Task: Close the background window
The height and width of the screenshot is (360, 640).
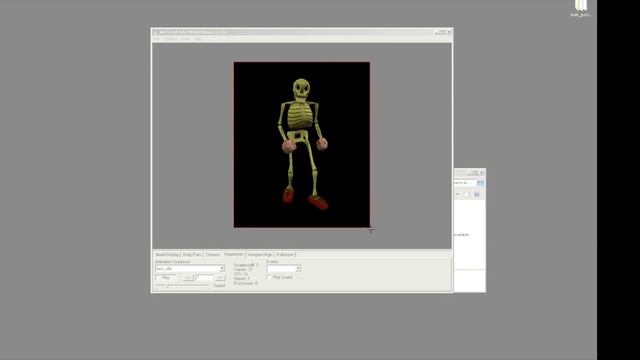Action: 482,173
